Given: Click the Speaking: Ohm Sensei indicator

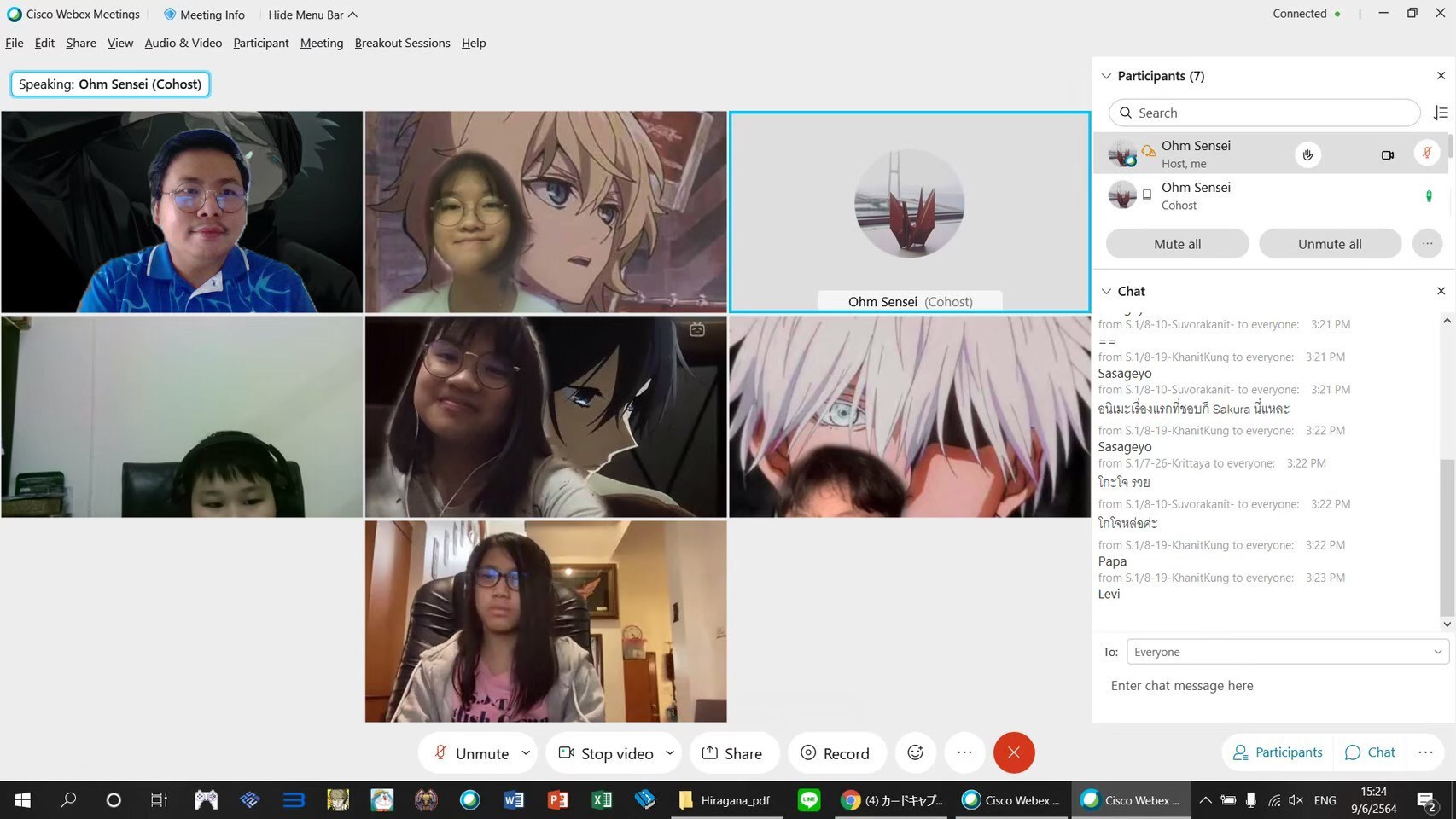Looking at the screenshot, I should [110, 84].
